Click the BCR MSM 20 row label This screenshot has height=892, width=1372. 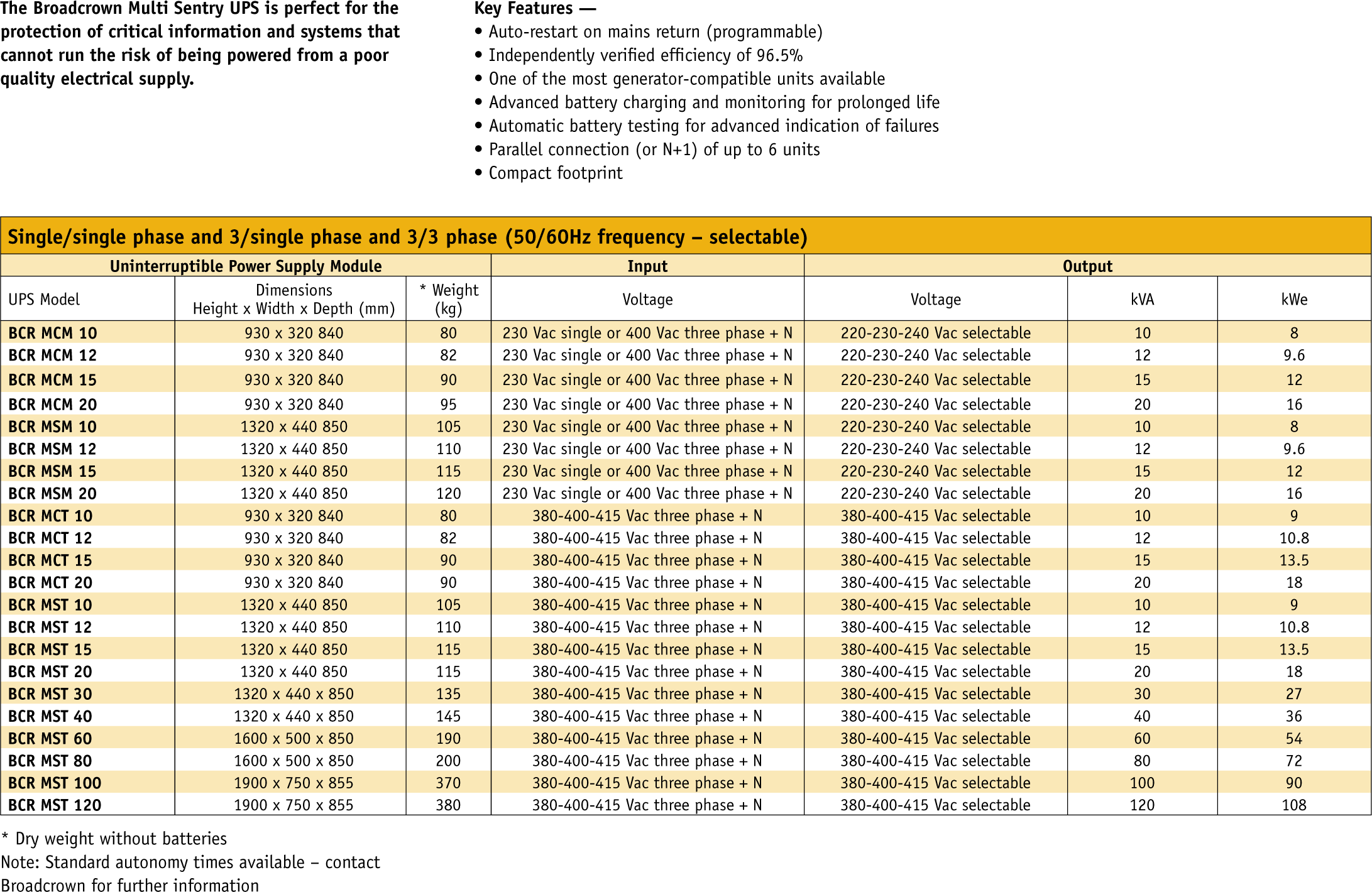(53, 494)
